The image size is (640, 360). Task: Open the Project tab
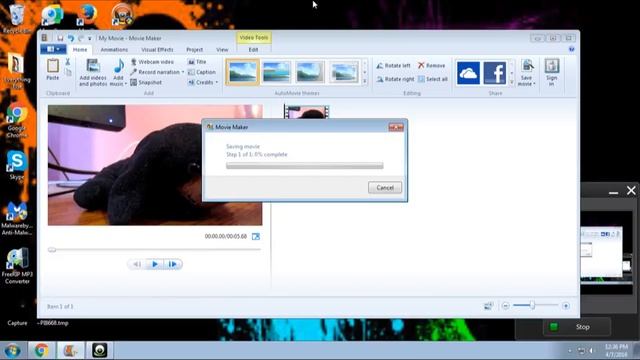coord(194,49)
